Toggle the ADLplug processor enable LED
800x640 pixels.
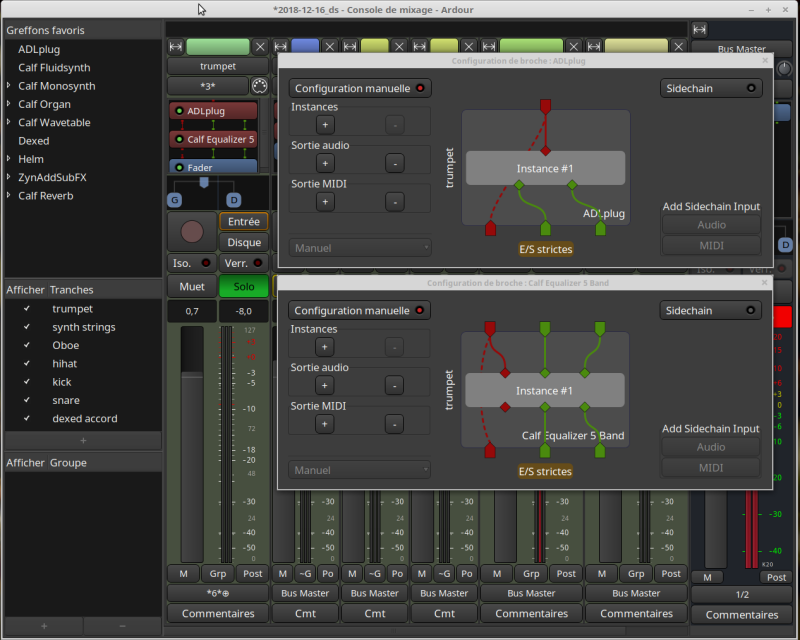pyautogui.click(x=179, y=111)
